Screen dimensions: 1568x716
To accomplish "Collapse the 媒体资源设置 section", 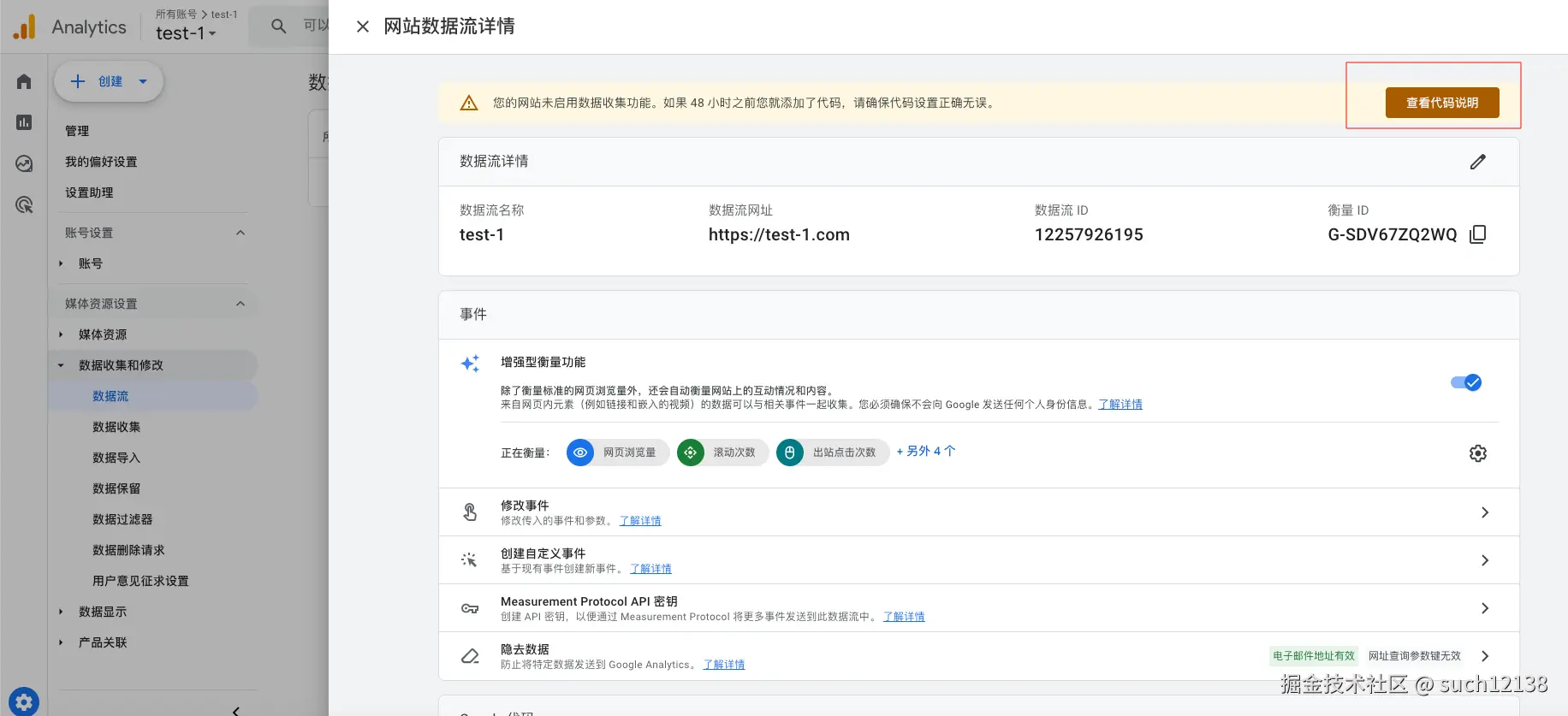I will pyautogui.click(x=241, y=304).
